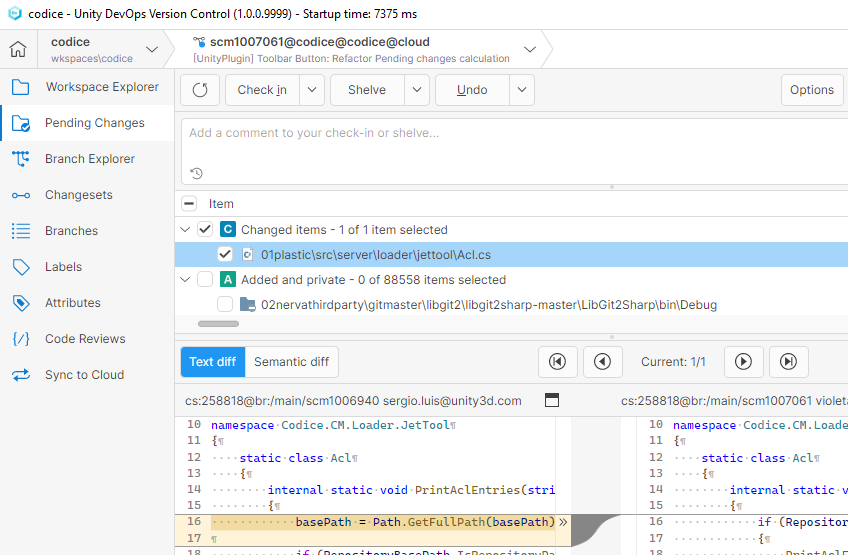Screen dimensions: 848x555
Task: Open the Code Reviews view
Action: point(87,339)
